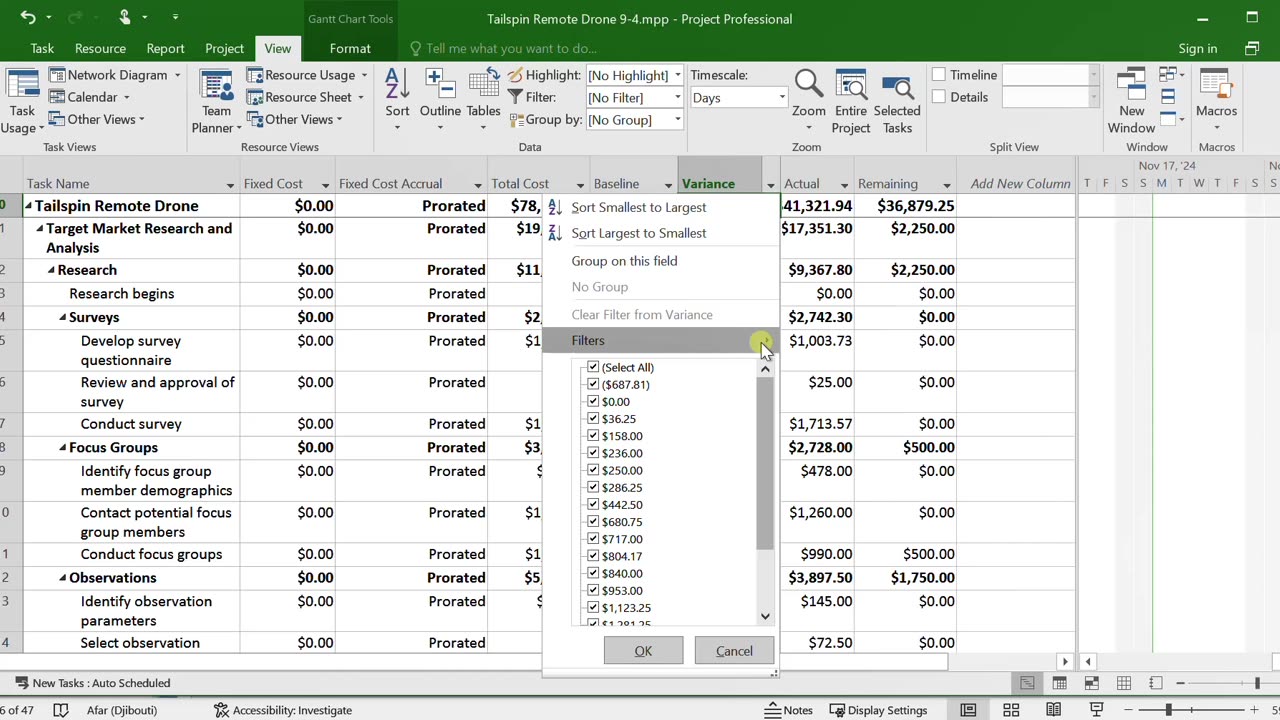Click OK in the filter menu
1280x720 pixels.
click(643, 651)
